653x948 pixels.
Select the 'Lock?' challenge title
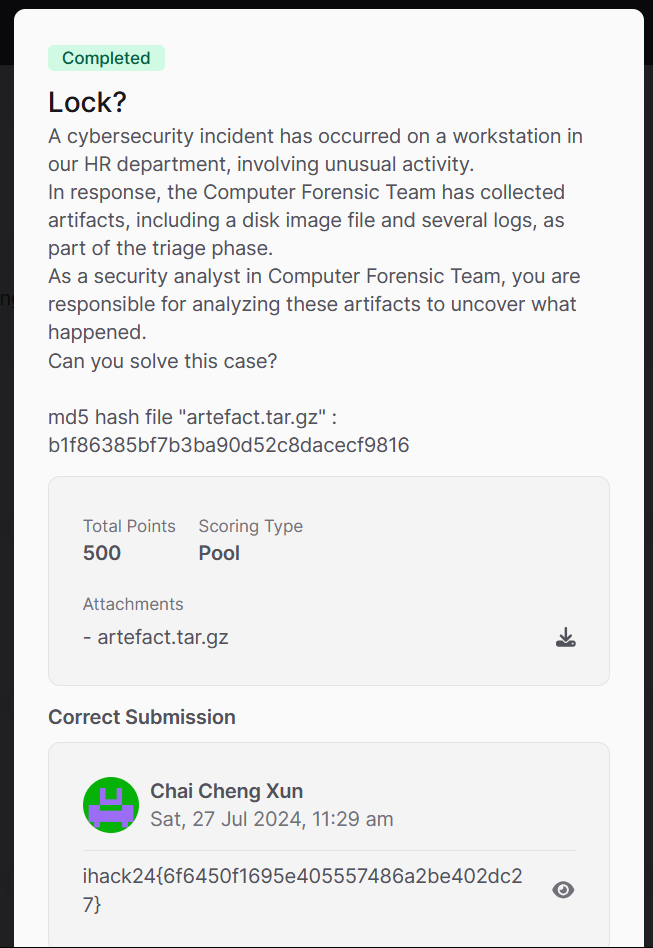[88, 102]
